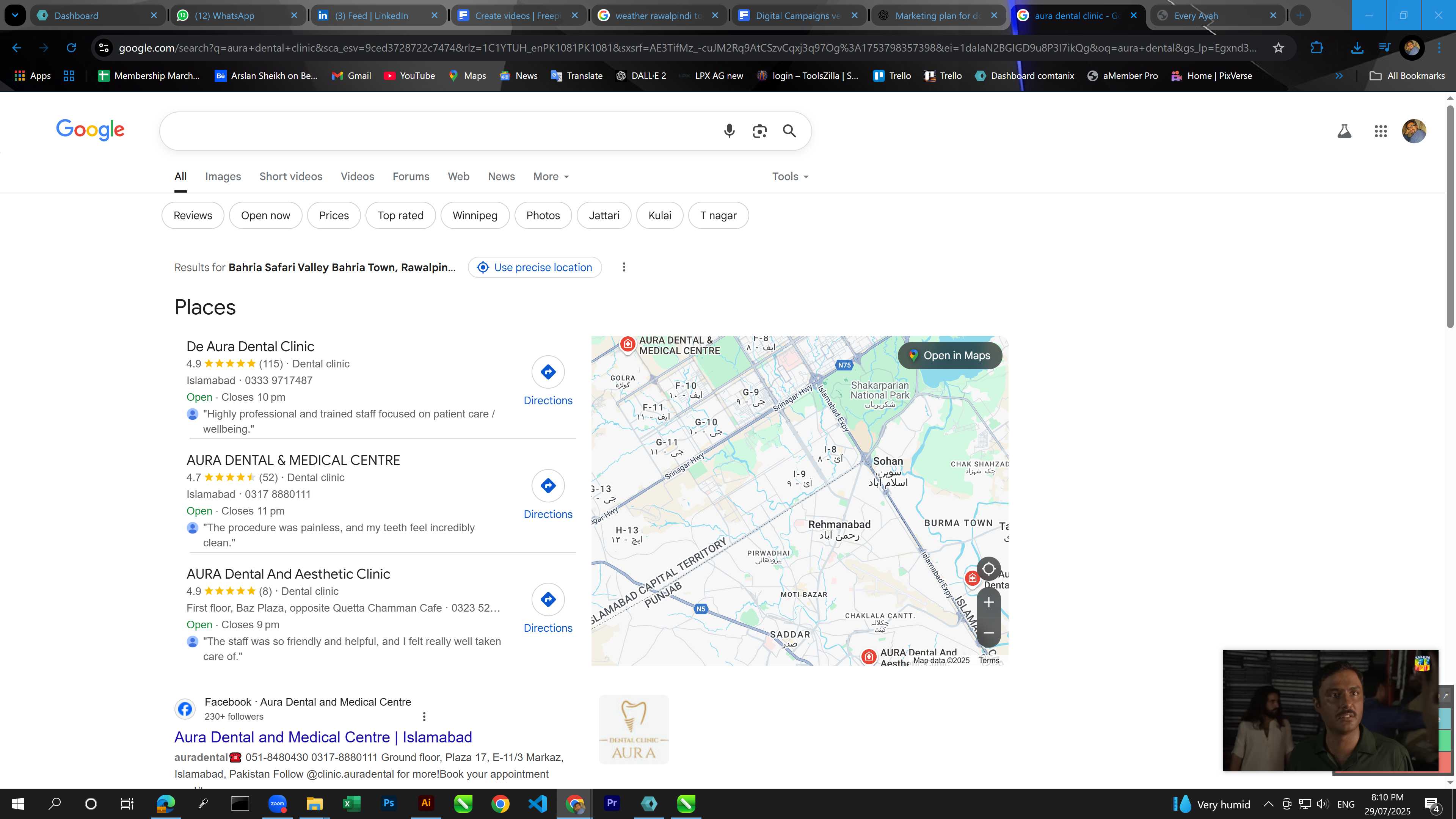Open Search Labs flask icon
Viewport: 1456px width, 819px height.
[x=1344, y=131]
